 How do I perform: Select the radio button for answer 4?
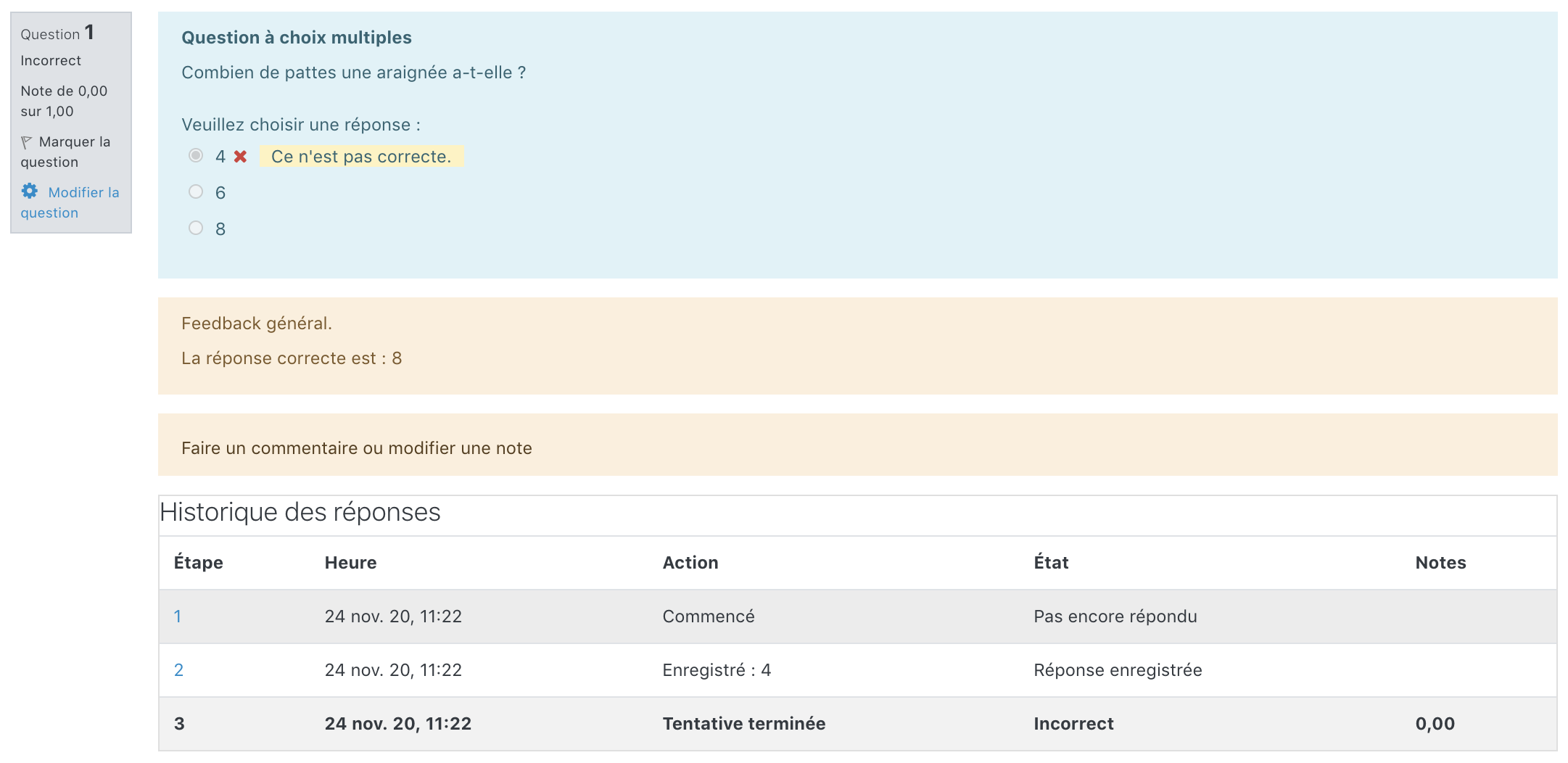point(196,156)
